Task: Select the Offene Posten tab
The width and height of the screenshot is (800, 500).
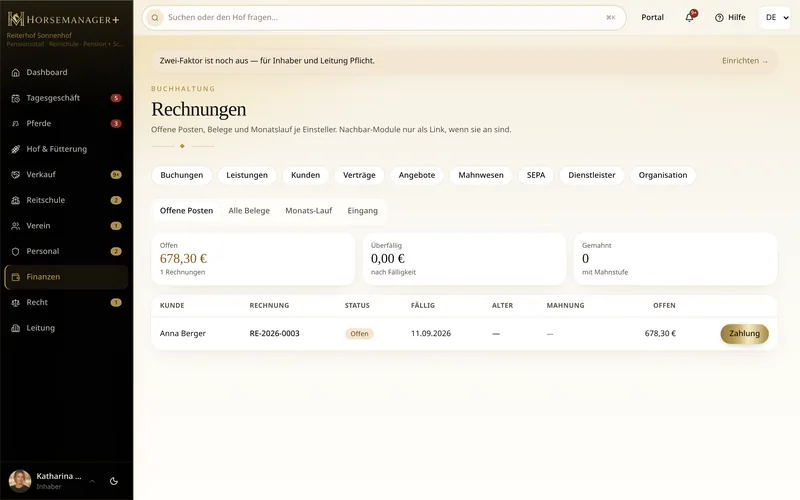Action: pyautogui.click(x=186, y=211)
